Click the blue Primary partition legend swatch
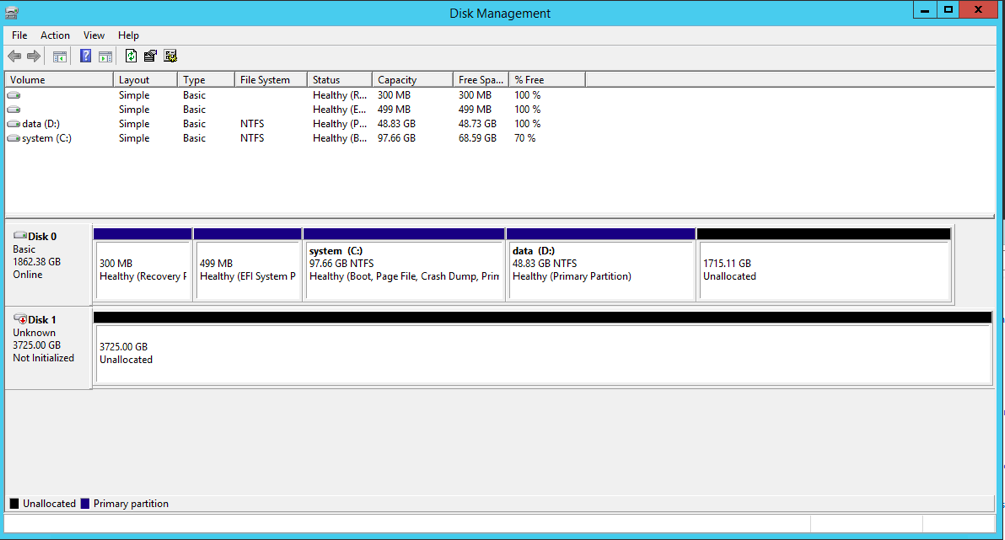Viewport: 1005px width, 540px height. 85,504
